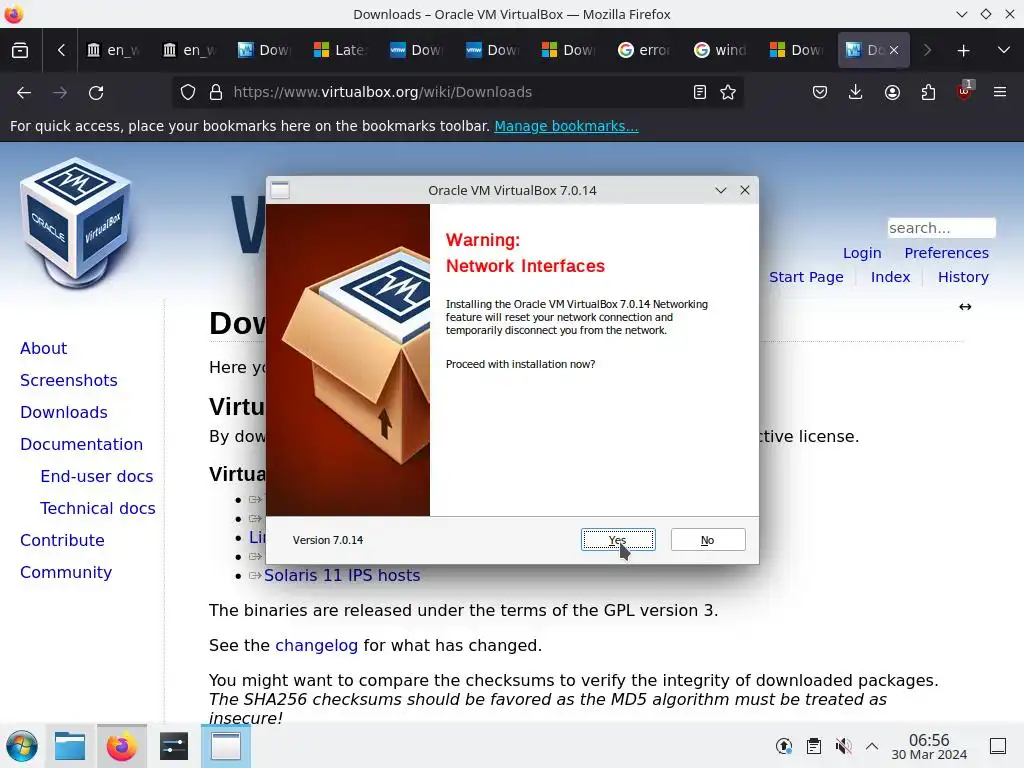Open the changelog link

click(317, 645)
